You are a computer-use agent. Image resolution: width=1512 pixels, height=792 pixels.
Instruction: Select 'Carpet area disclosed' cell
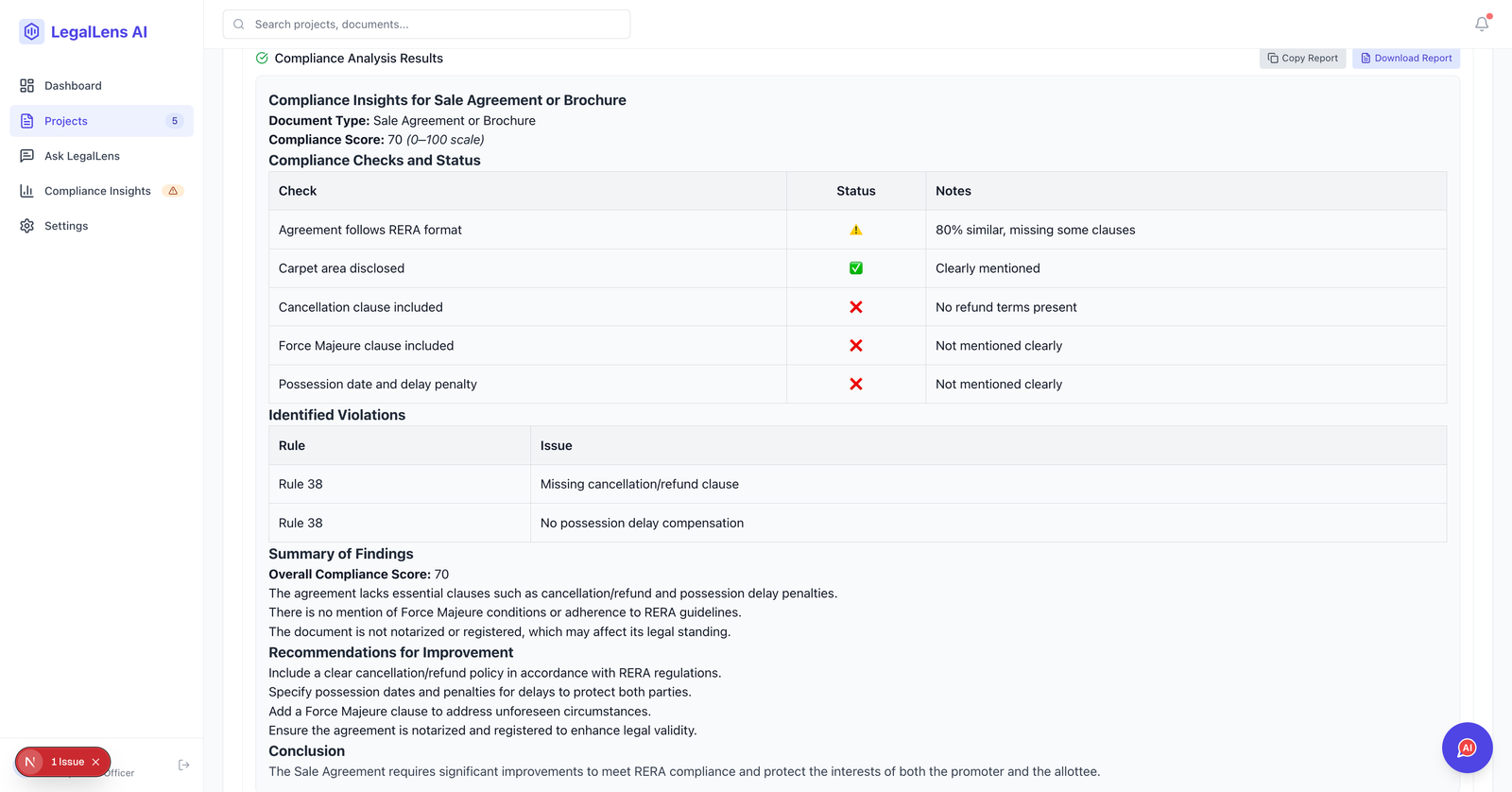(527, 268)
